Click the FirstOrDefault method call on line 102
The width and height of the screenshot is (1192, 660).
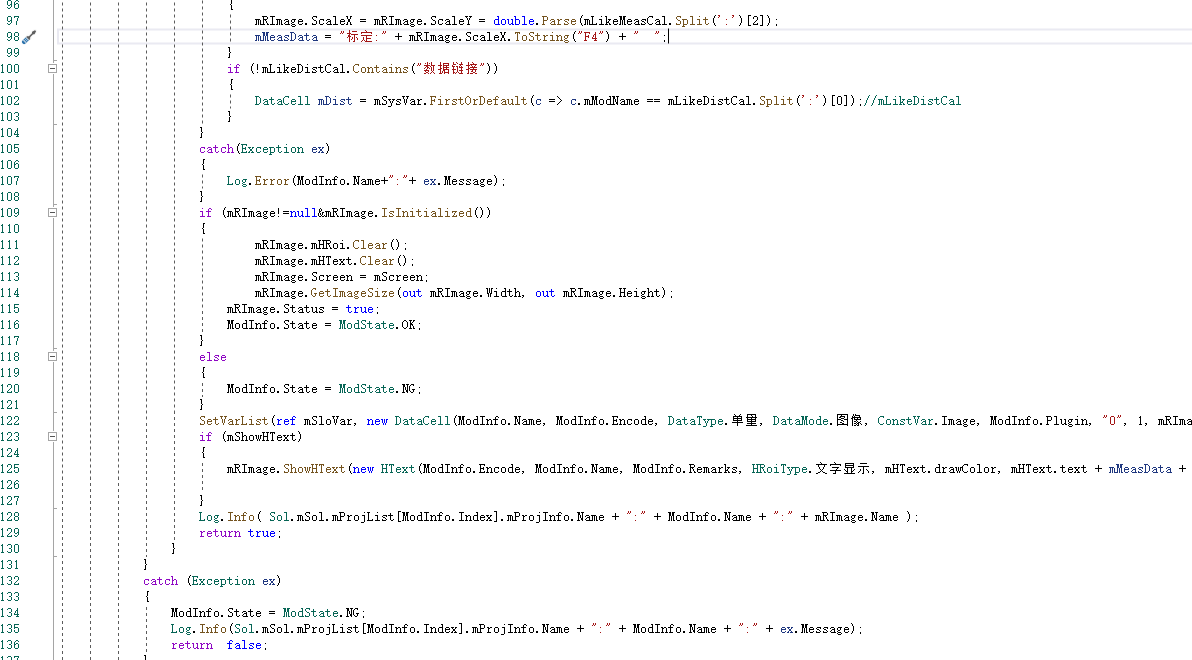[477, 100]
